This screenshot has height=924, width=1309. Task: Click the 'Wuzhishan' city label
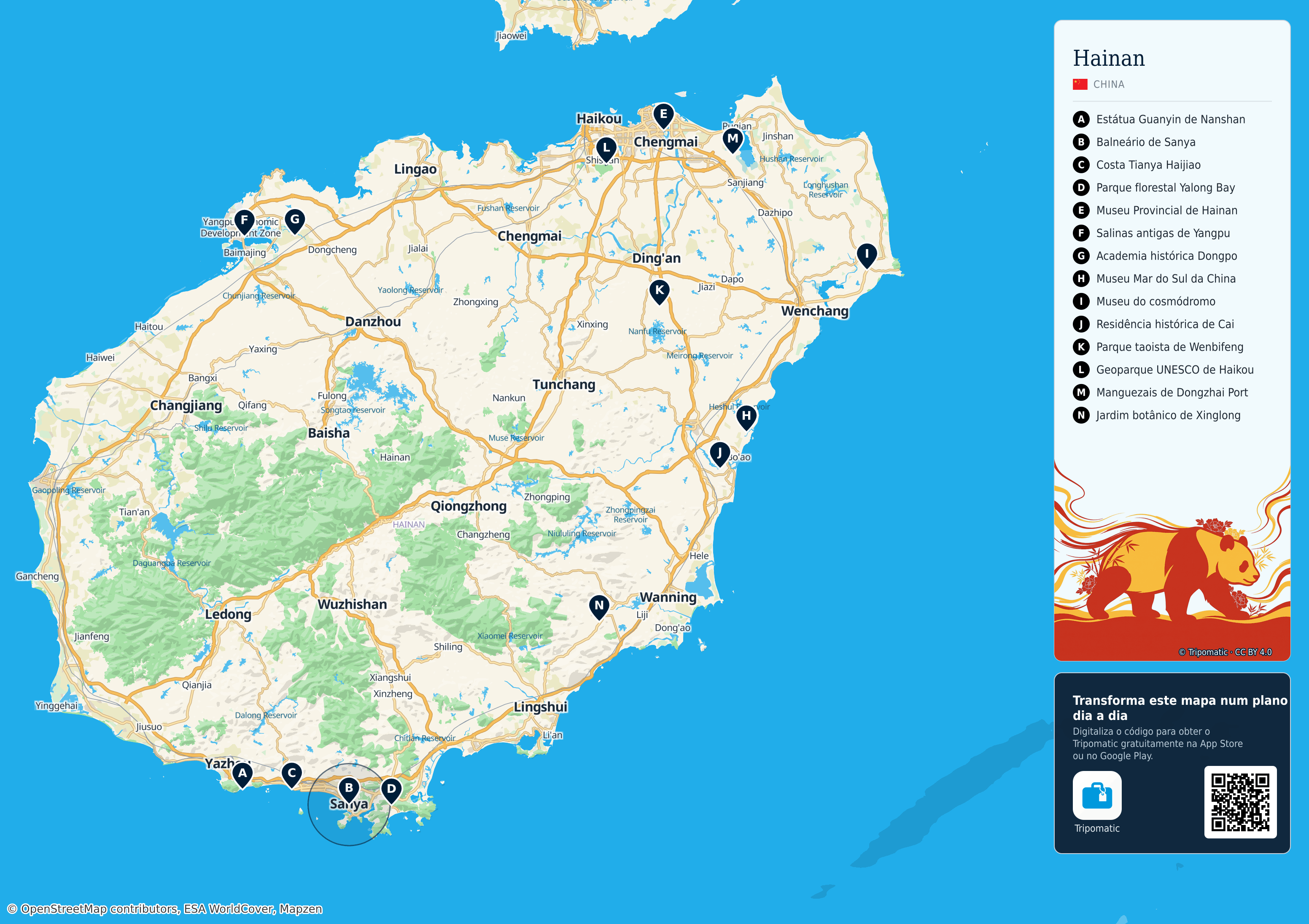(x=352, y=604)
